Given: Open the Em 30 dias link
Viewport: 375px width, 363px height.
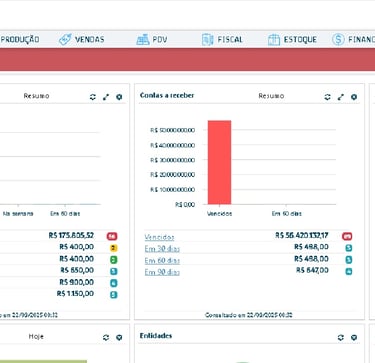Looking at the screenshot, I should click(162, 249).
